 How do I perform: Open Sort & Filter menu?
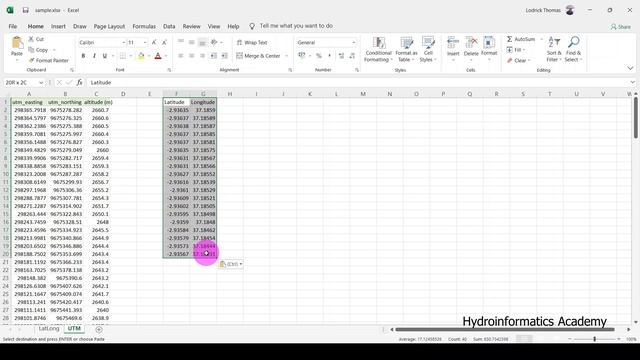(x=554, y=49)
